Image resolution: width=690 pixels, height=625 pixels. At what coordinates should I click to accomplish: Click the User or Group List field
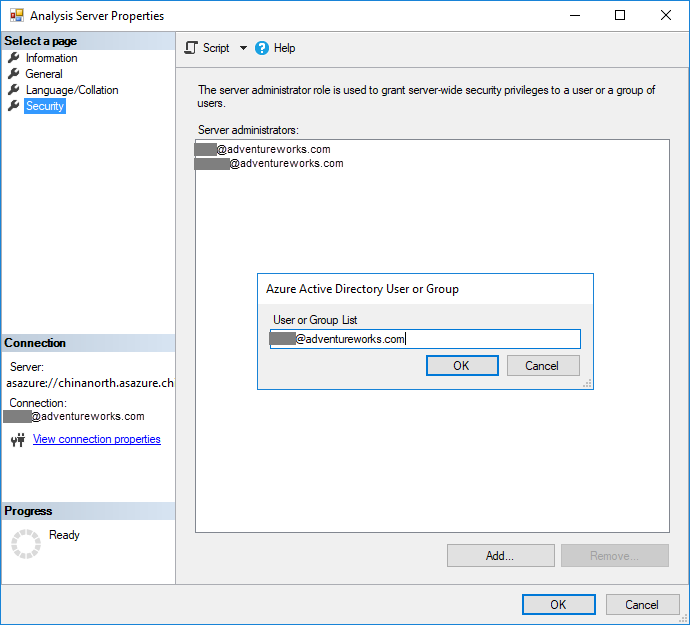tap(425, 339)
